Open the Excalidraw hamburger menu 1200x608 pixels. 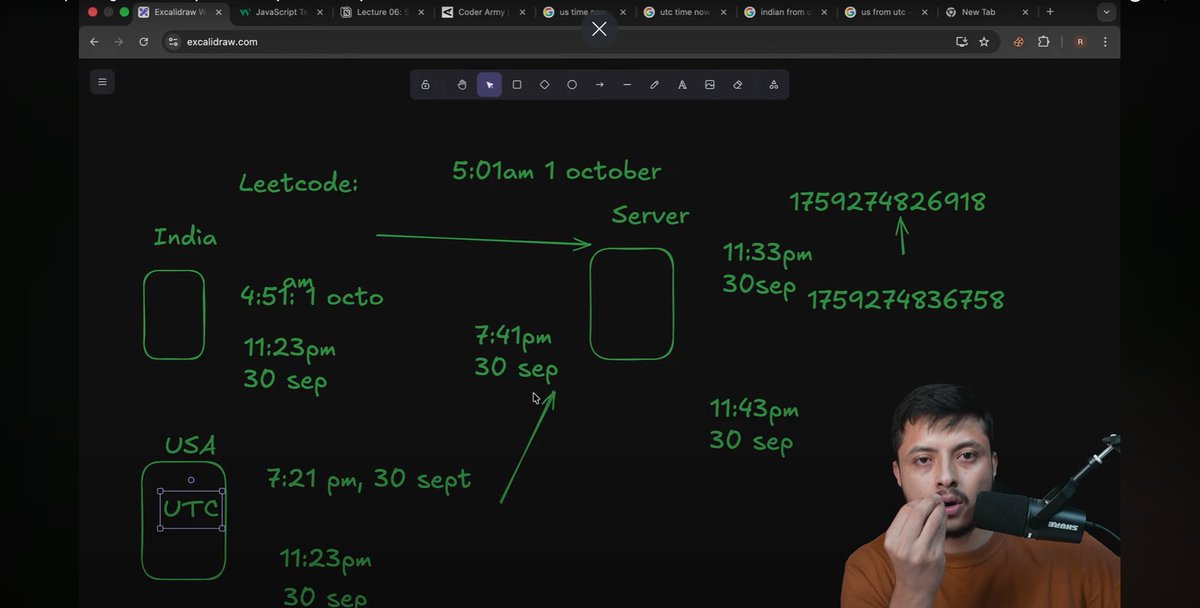(x=102, y=82)
